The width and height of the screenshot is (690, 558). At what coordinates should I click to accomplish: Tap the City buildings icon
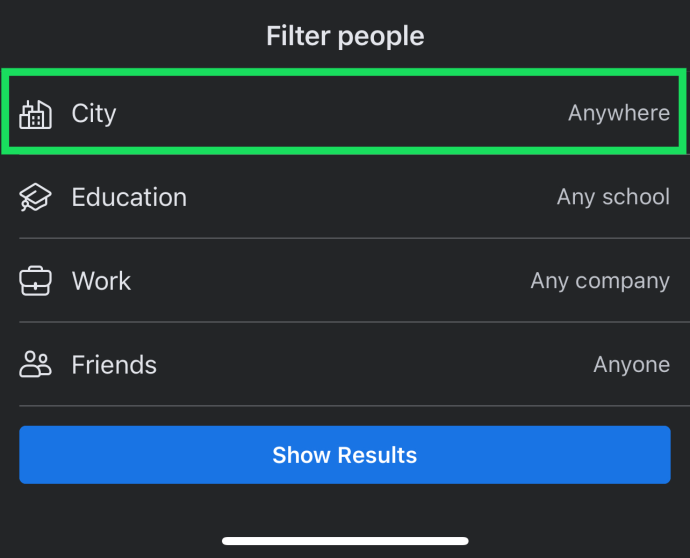pyautogui.click(x=35, y=114)
